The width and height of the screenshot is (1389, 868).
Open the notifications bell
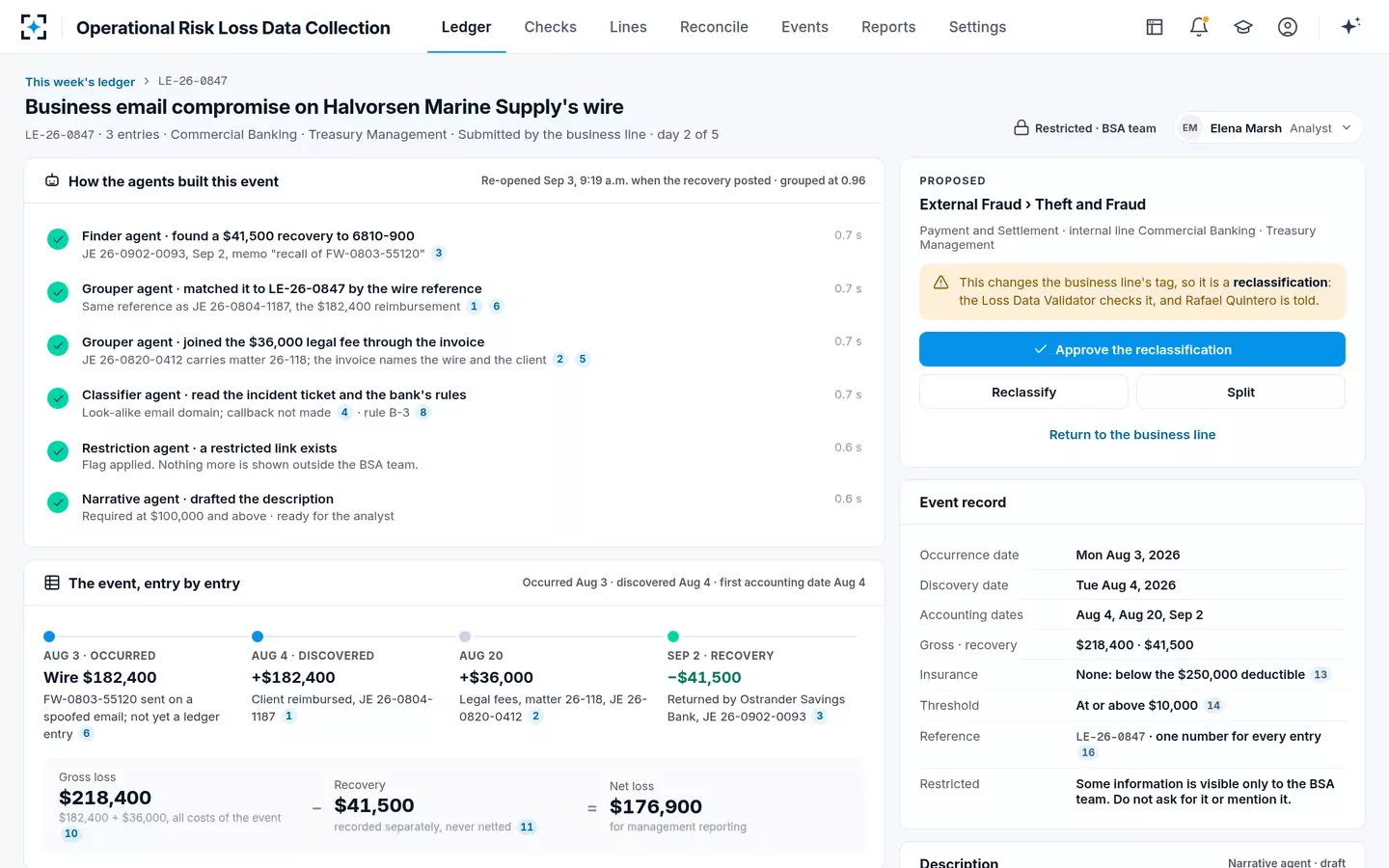[x=1199, y=27]
